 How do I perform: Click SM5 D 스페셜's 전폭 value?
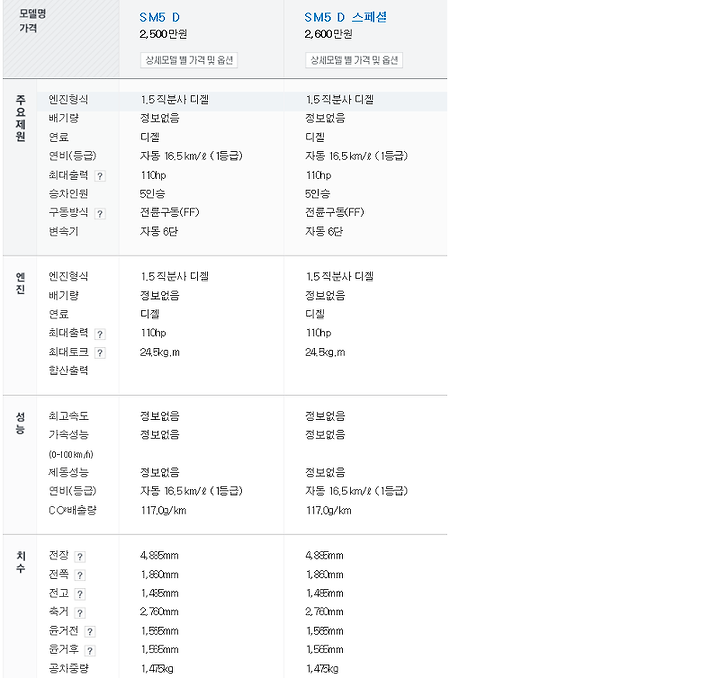[325, 575]
